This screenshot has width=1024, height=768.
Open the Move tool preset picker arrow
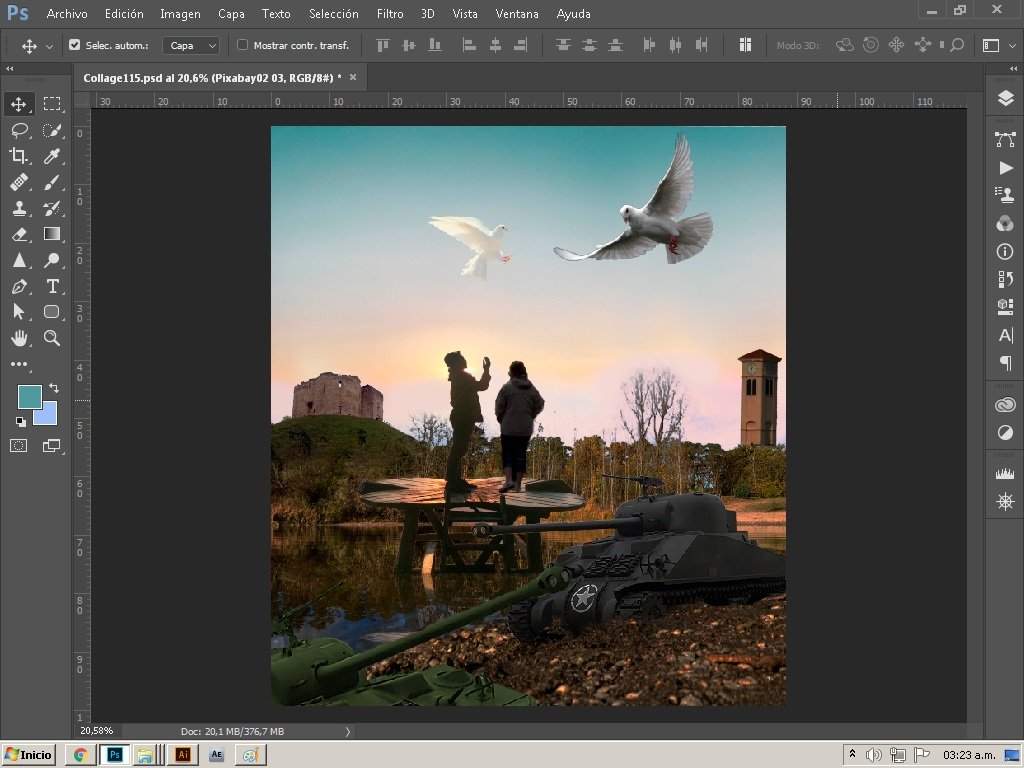49,46
